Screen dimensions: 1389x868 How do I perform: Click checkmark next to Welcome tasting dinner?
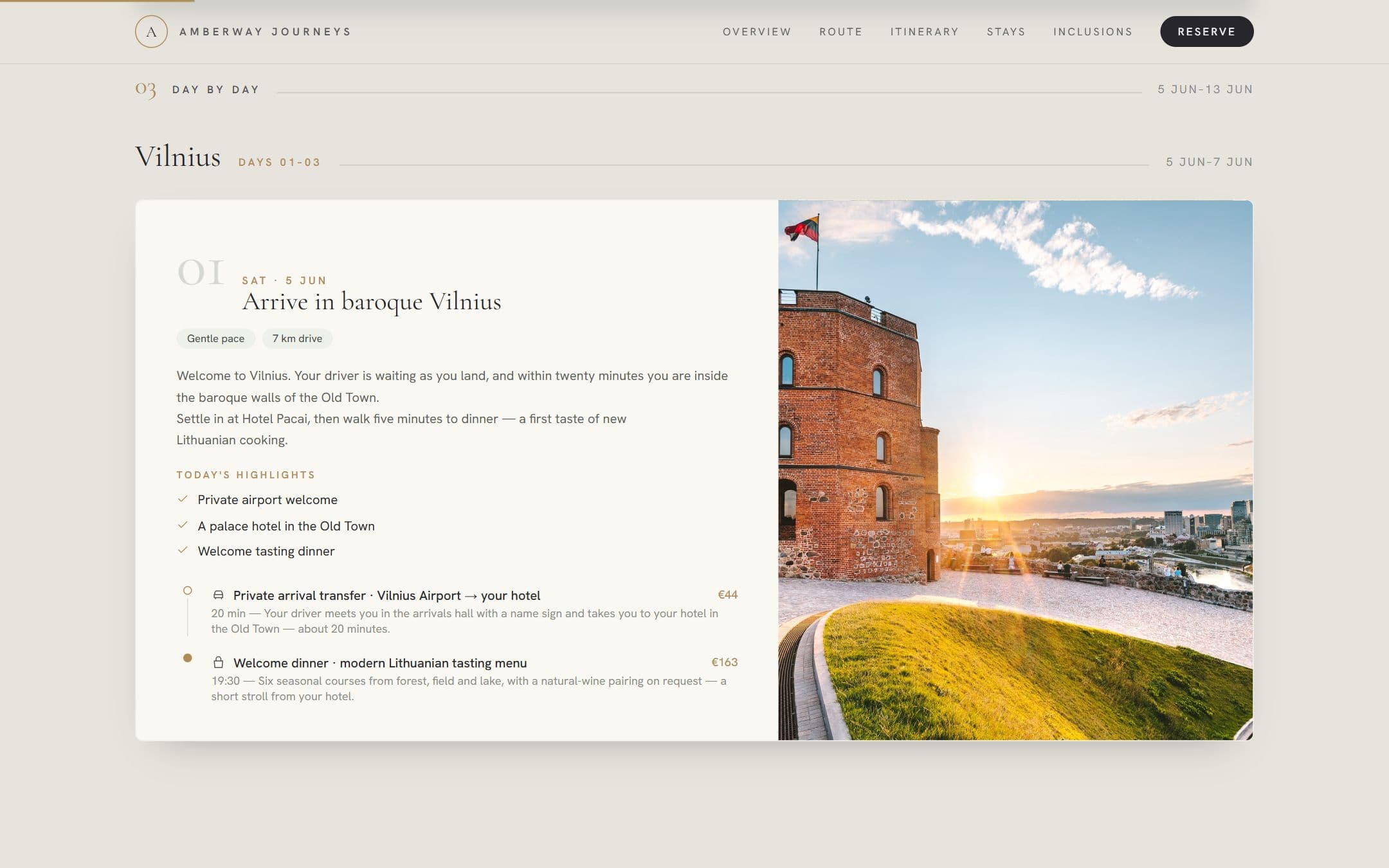point(183,550)
